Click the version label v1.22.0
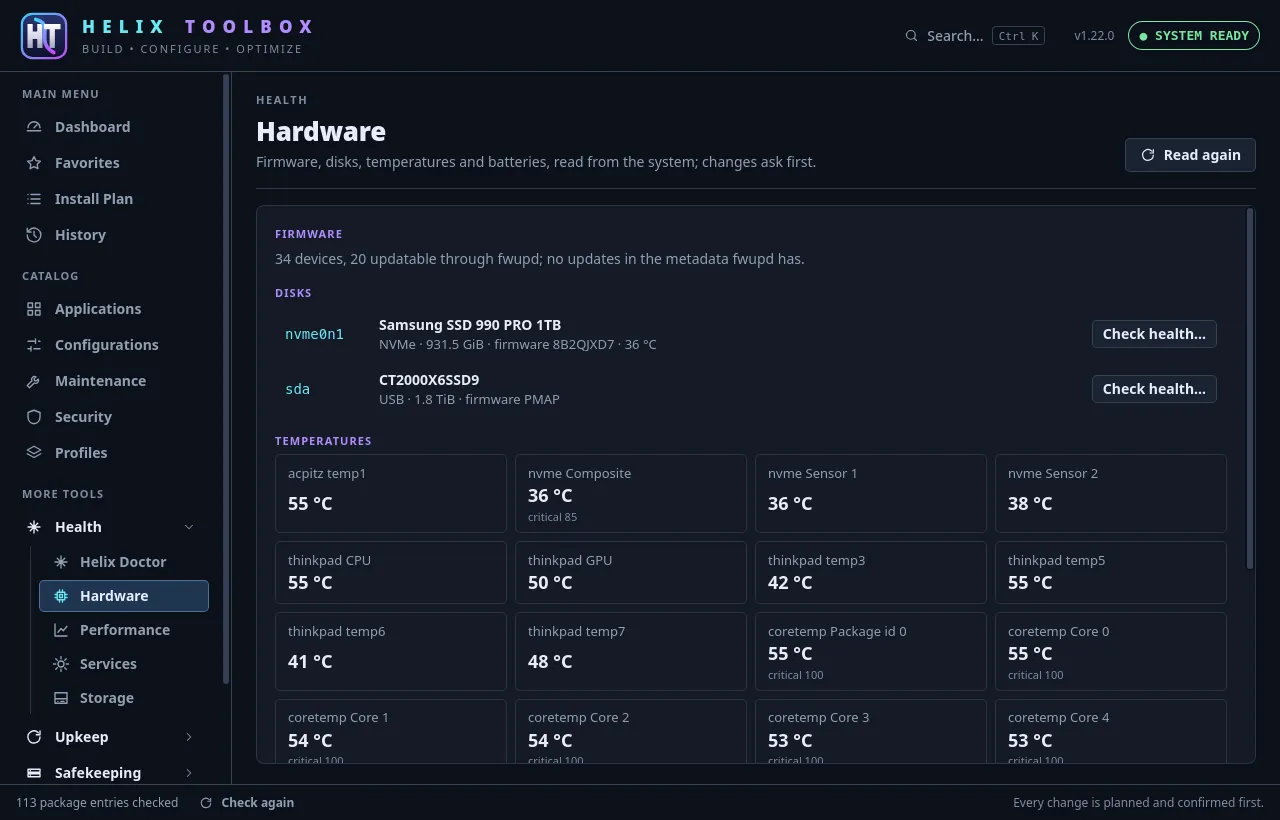The image size is (1280, 820). (1094, 36)
